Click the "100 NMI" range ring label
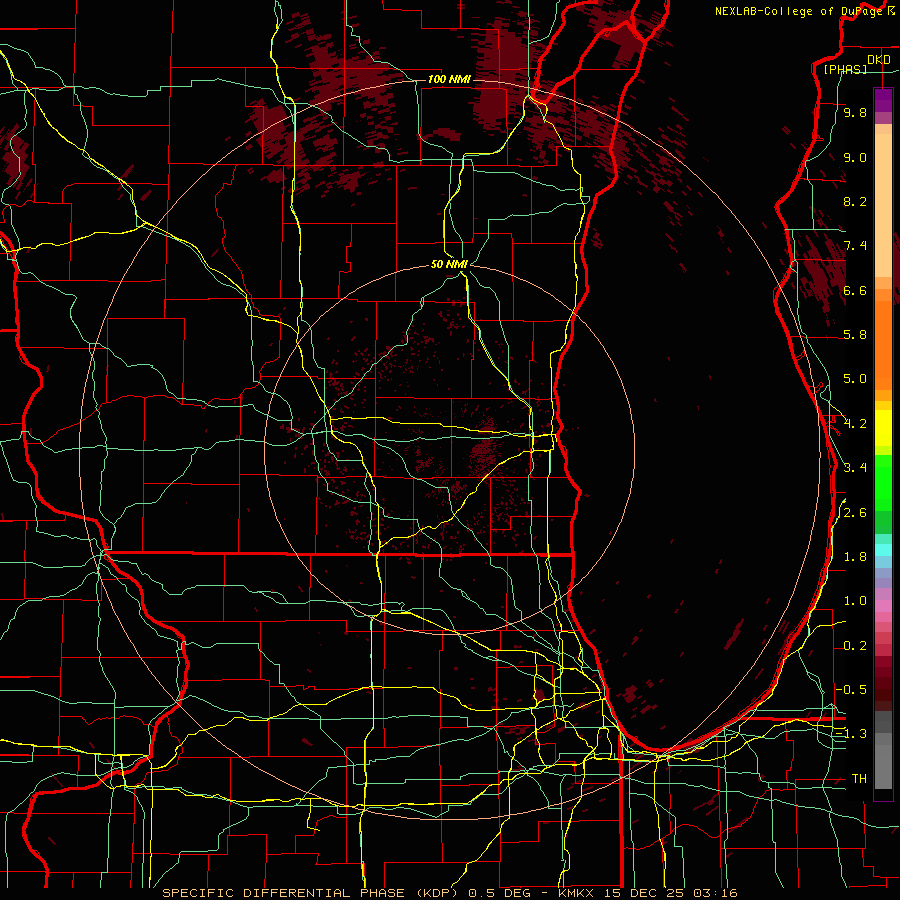900x900 pixels. 449,79
